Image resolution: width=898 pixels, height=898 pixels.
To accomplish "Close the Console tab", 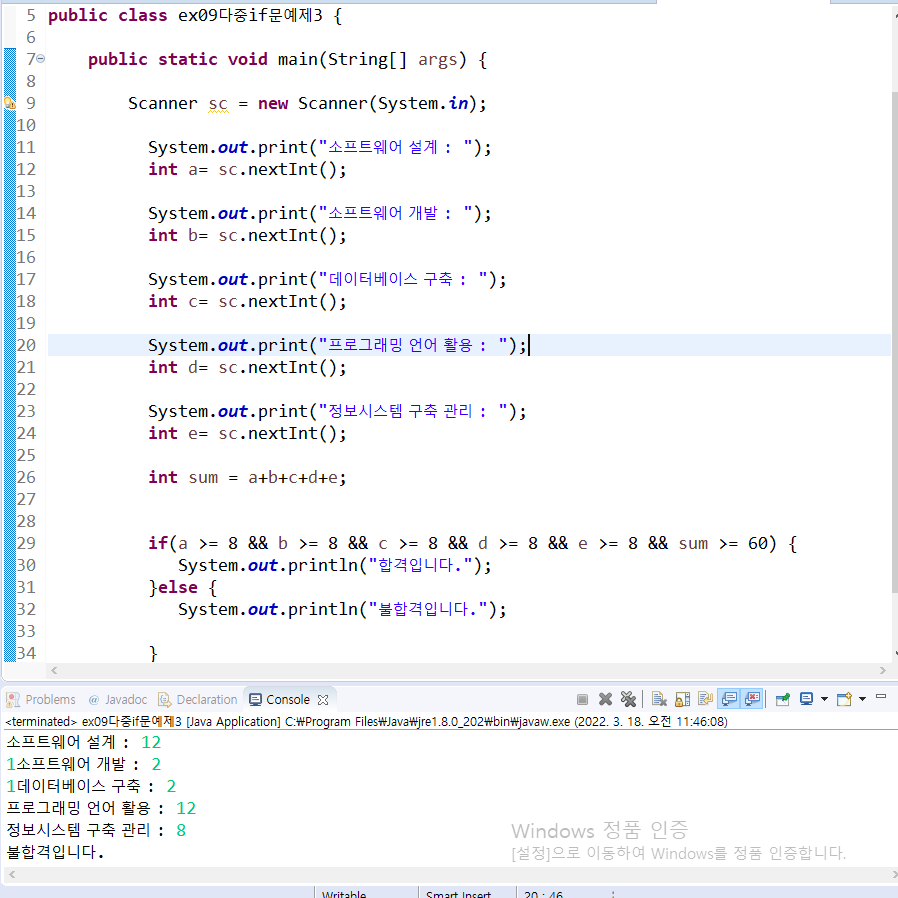I will point(323,700).
